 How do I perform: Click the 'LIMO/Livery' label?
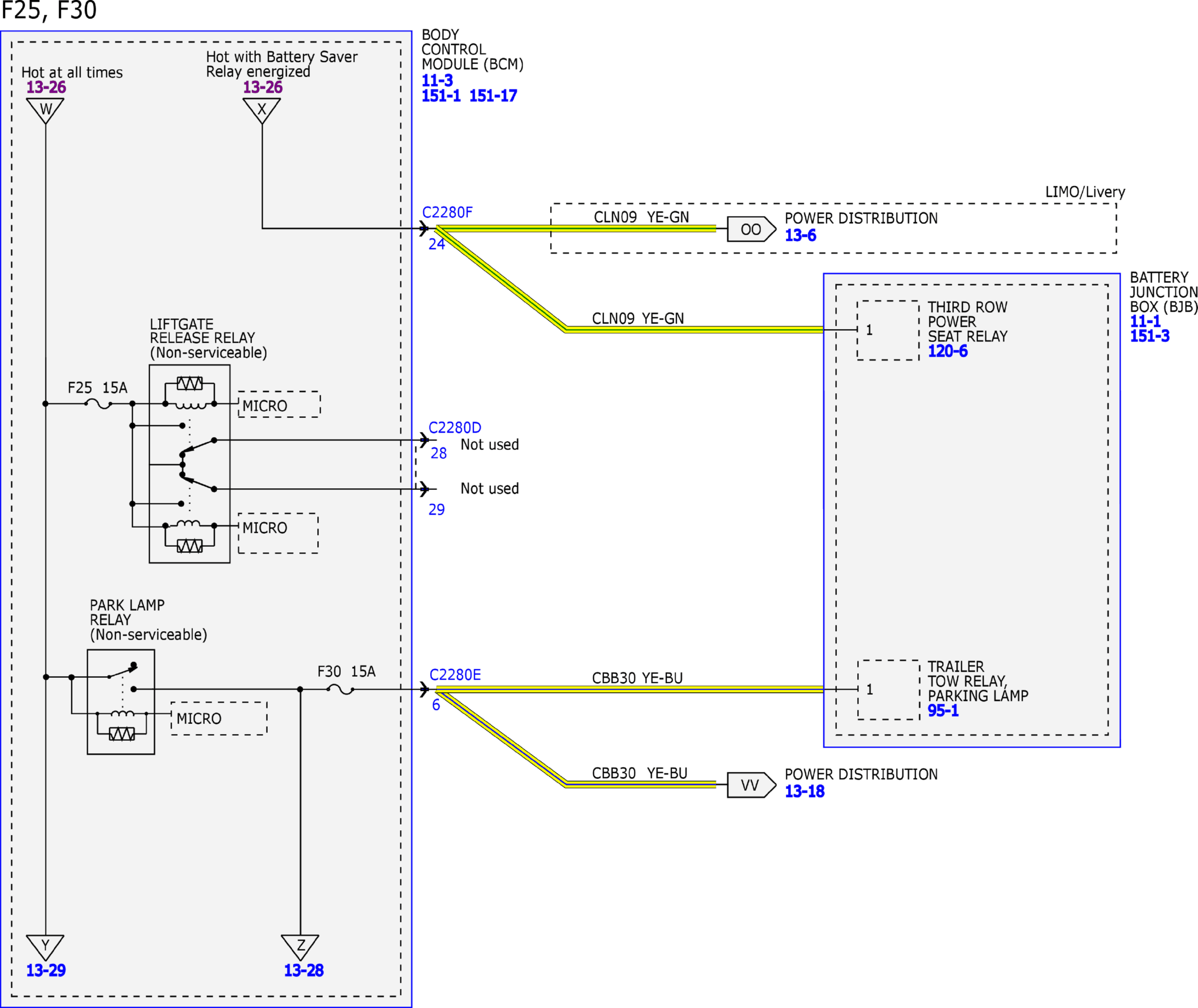point(1085,192)
